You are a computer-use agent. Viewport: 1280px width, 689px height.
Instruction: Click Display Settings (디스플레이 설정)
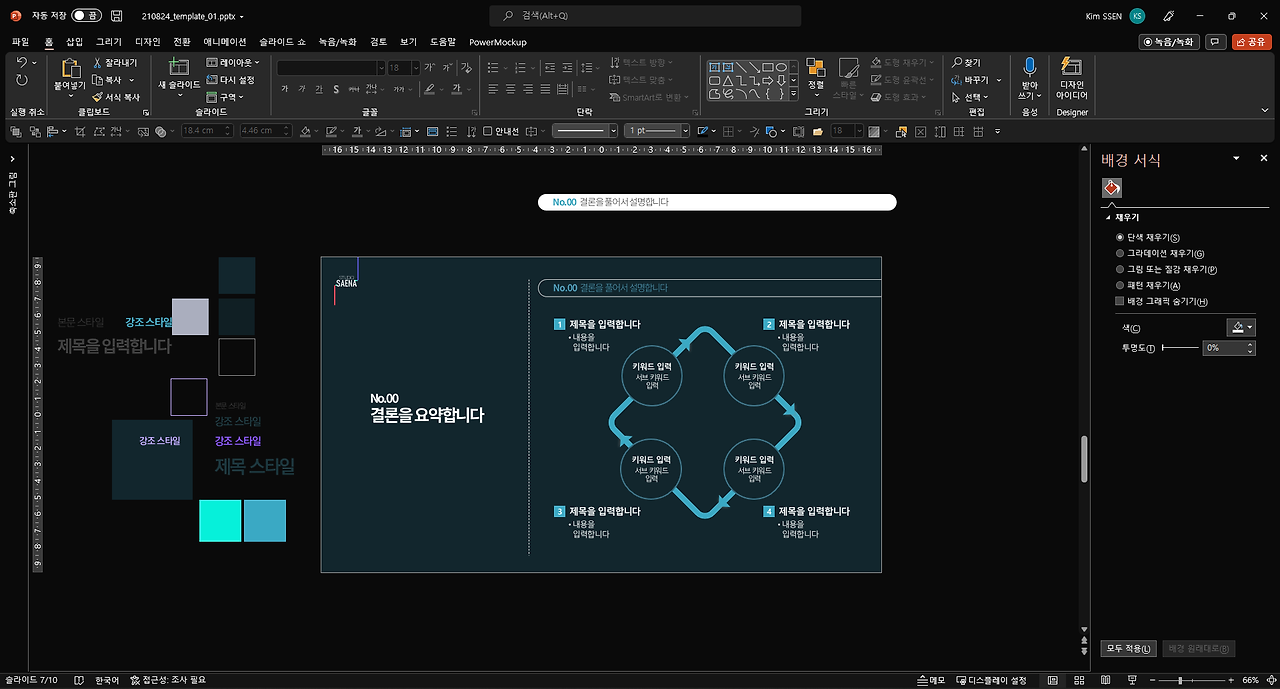pyautogui.click(x=991, y=680)
